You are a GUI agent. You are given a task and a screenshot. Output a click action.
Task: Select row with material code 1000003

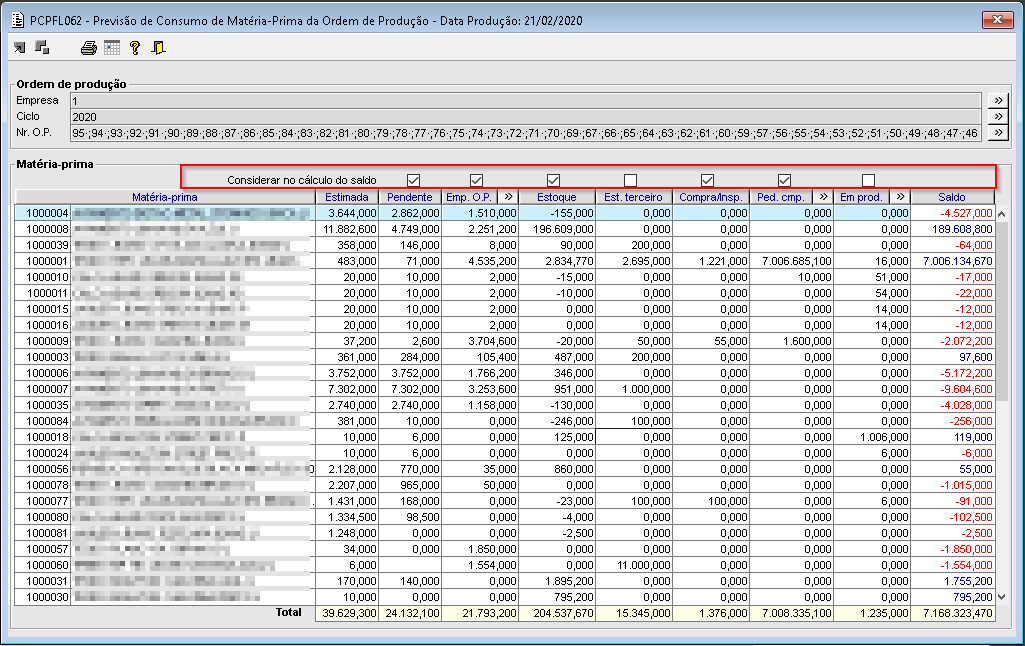[x=505, y=357]
